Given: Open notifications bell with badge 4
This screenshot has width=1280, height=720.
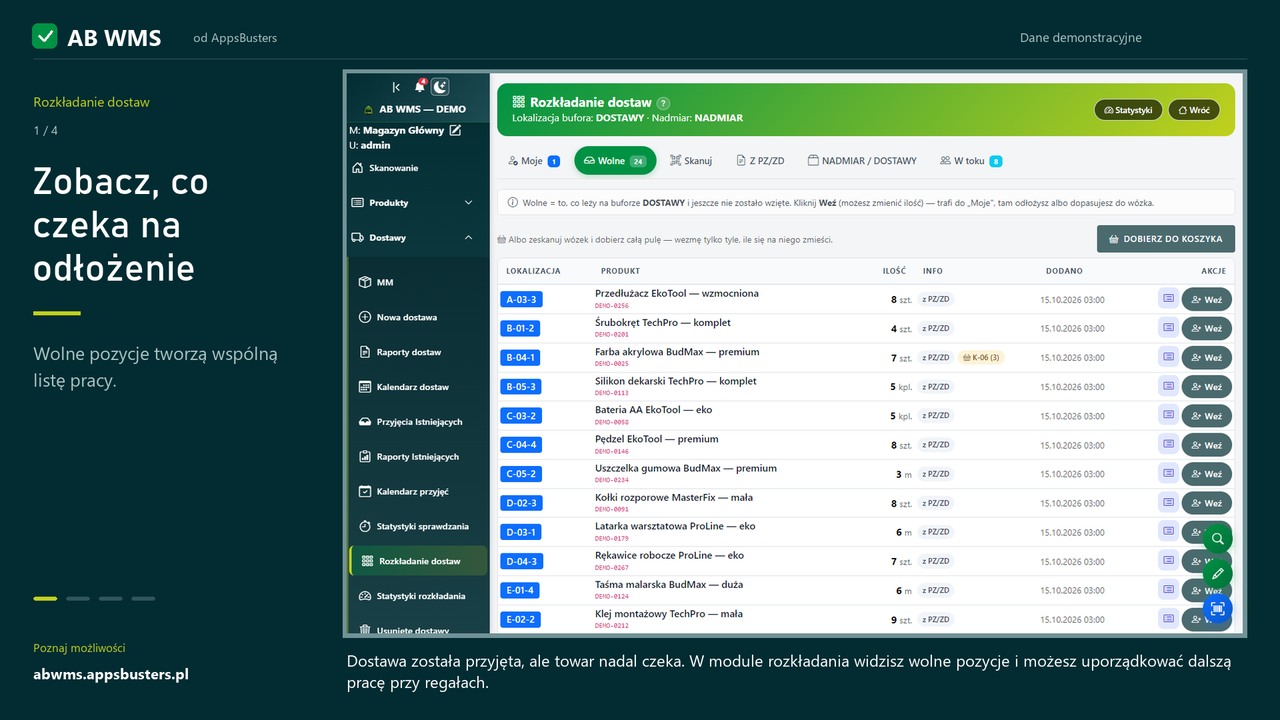Looking at the screenshot, I should (x=420, y=87).
